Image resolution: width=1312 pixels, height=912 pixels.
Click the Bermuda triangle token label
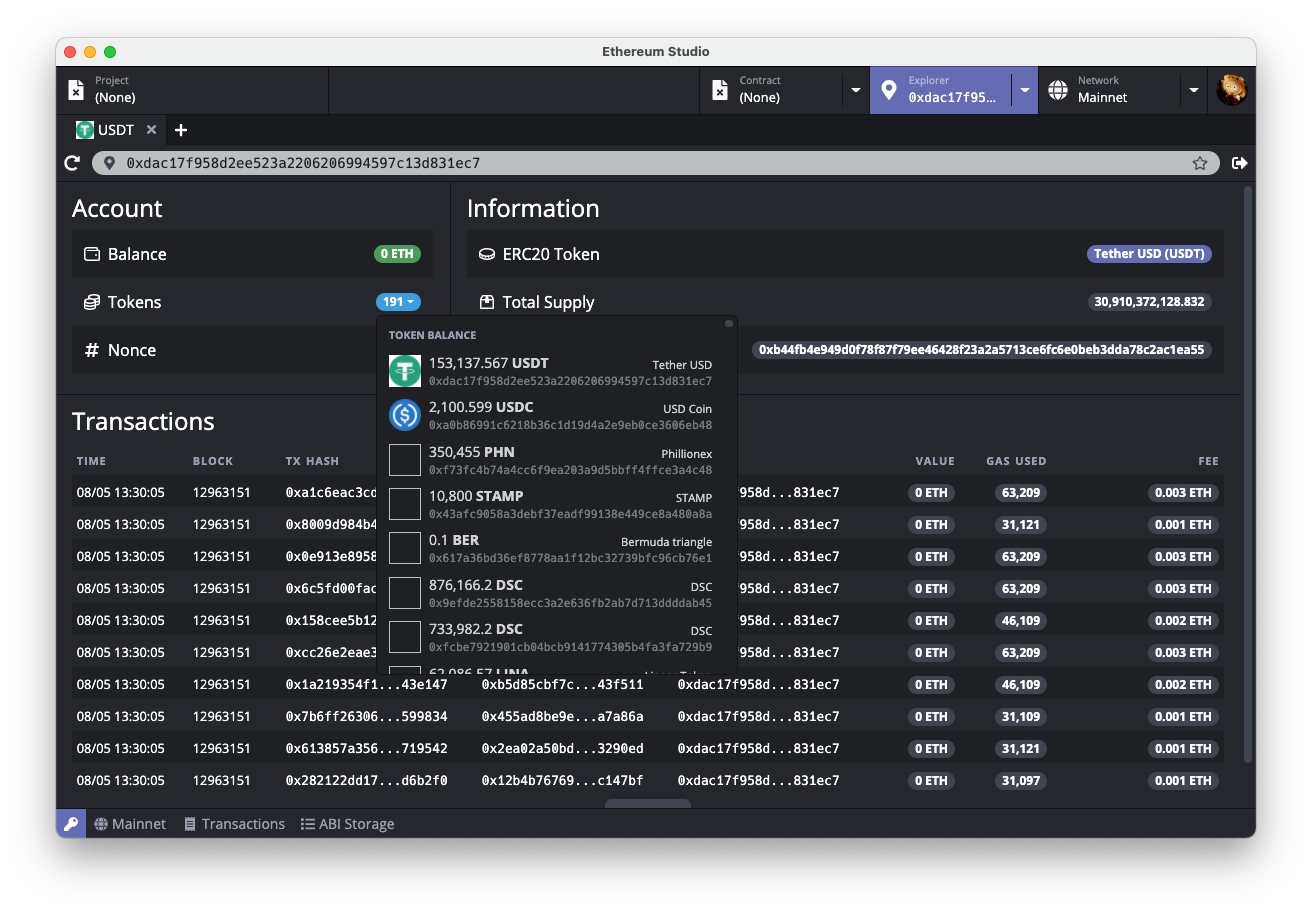click(667, 542)
